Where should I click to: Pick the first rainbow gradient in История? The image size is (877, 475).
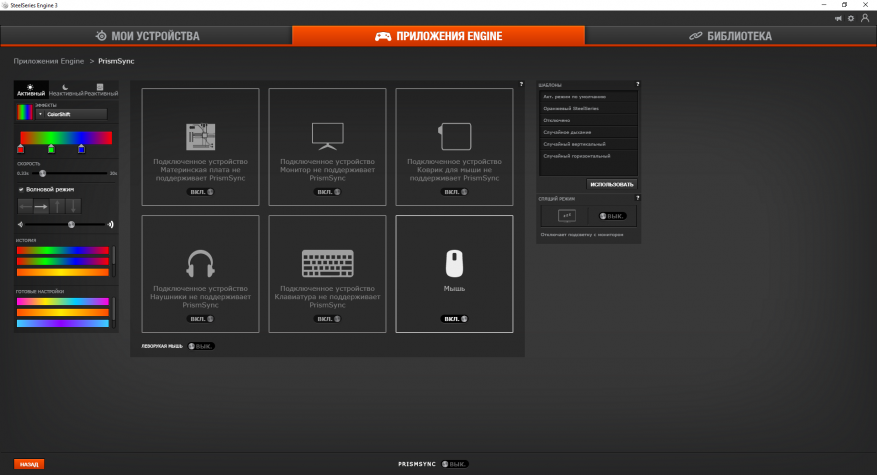tap(63, 250)
